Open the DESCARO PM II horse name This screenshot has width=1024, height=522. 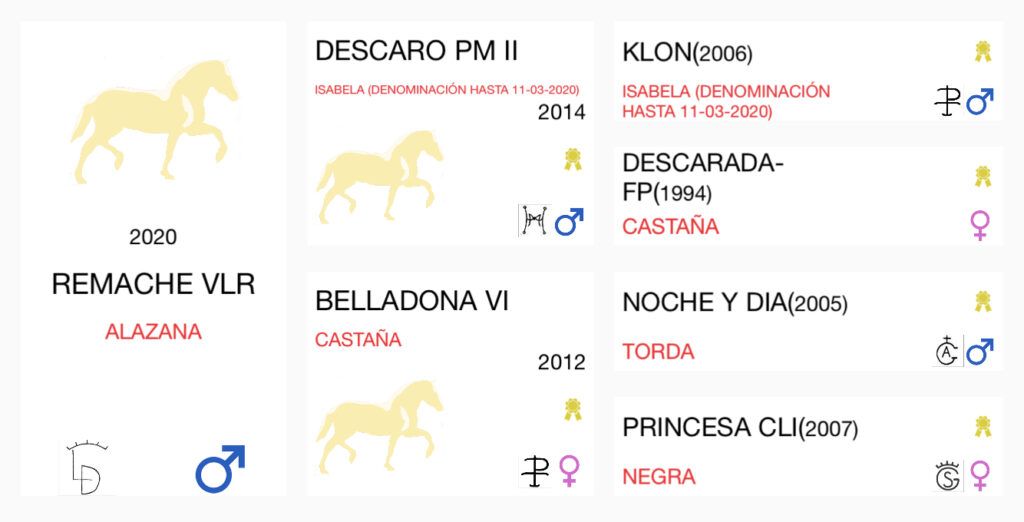point(416,52)
